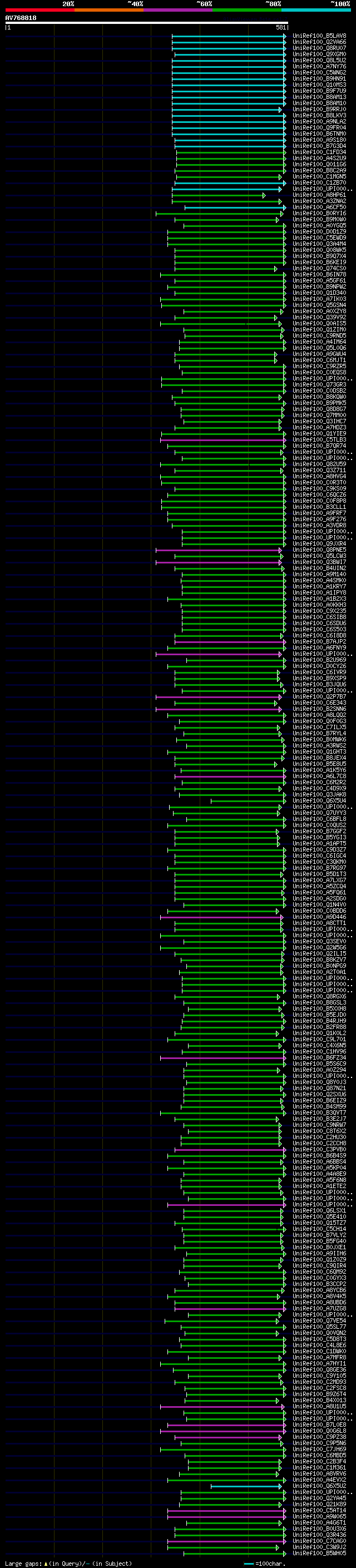Screen dimensions: 356x1568
Task: Click the green ~80% identity legend segment
Action: 247,10
